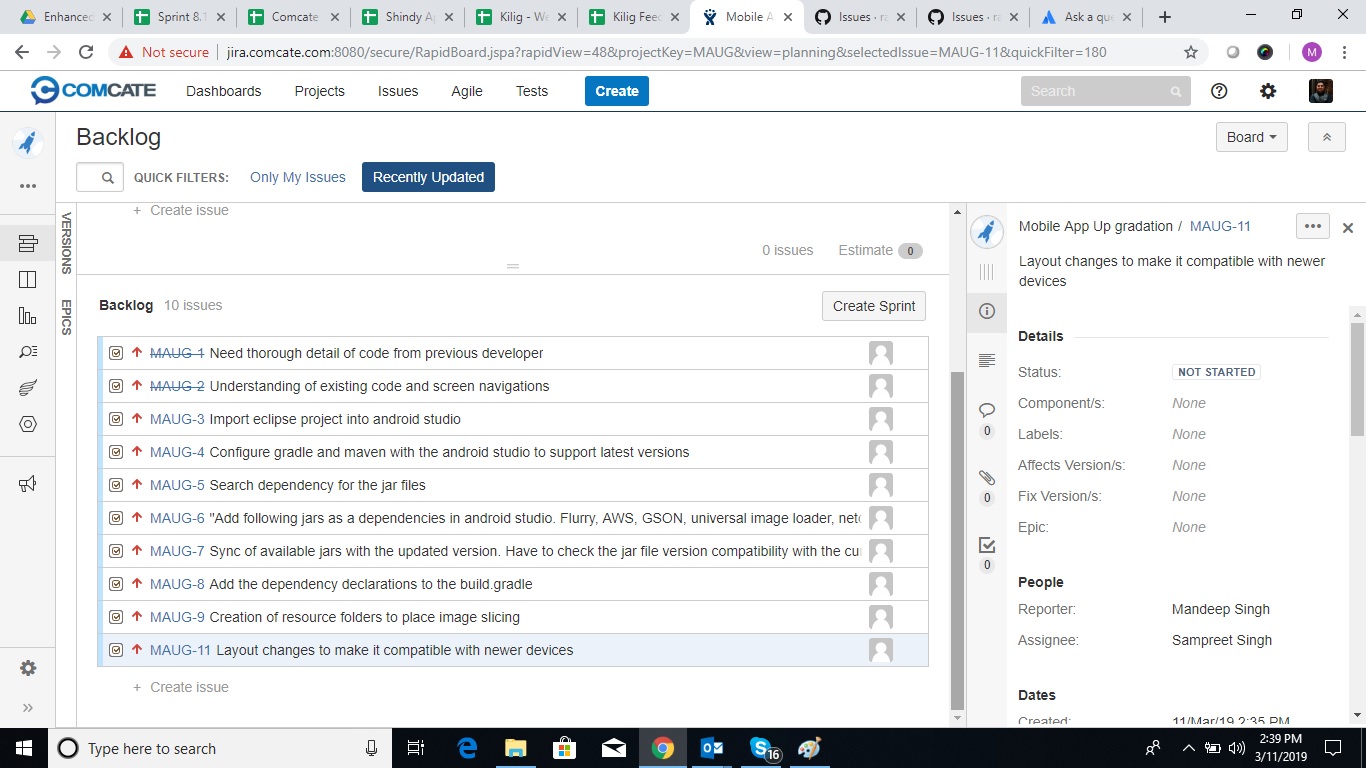Switch to the Sprint 8.1 browser tab
The image size is (1366, 768).
[x=180, y=17]
